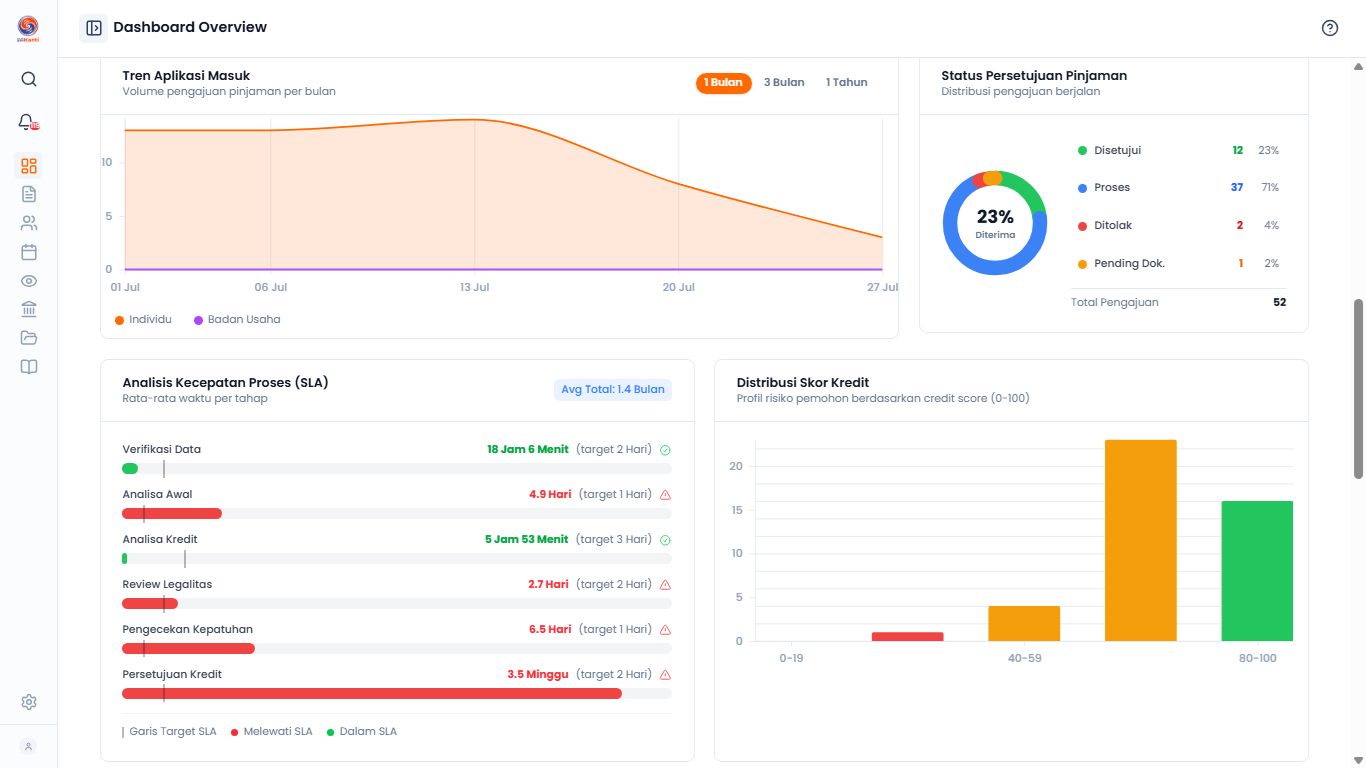The height and width of the screenshot is (768, 1366).
Task: Click the Ditolak status row
Action: [x=1178, y=226]
